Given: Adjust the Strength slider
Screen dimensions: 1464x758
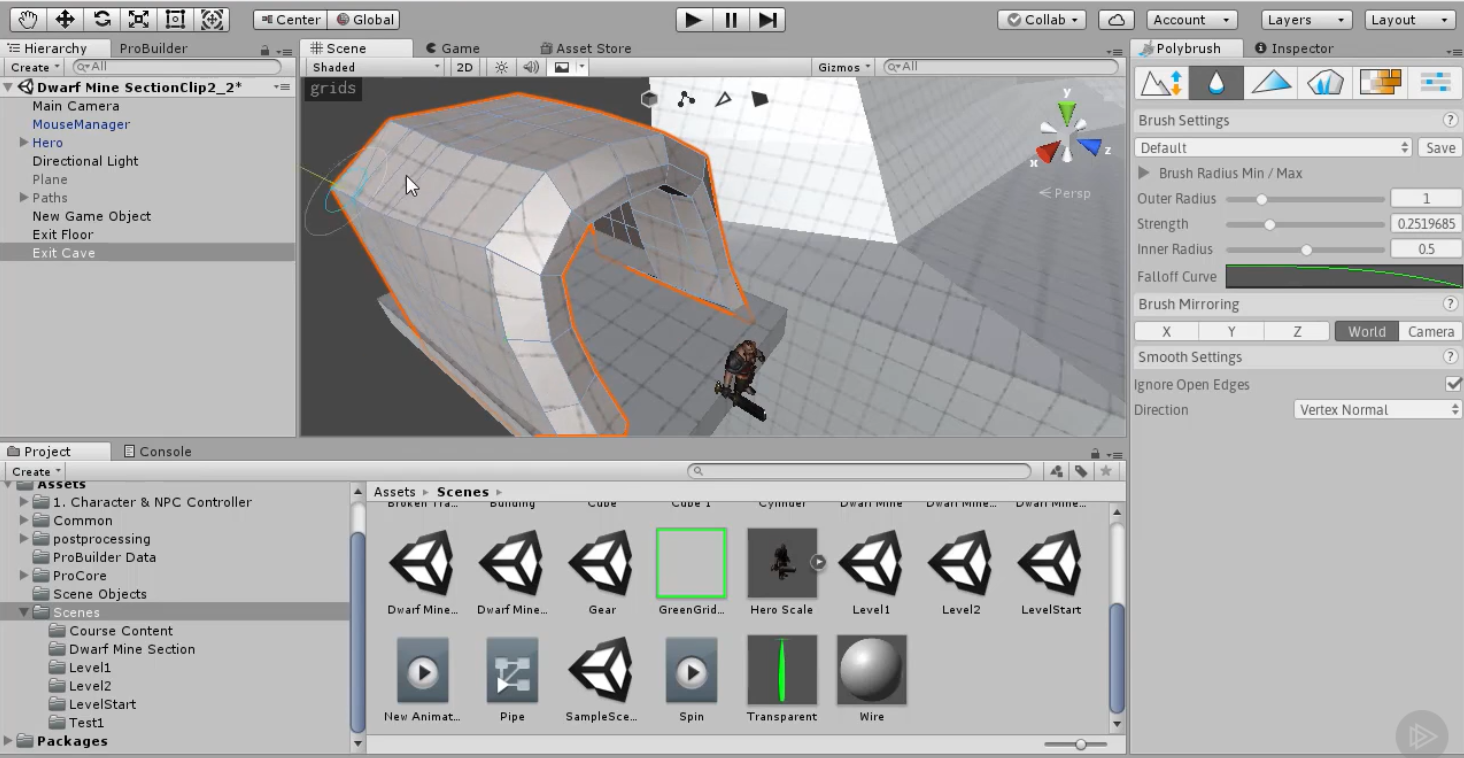Looking at the screenshot, I should 1305,224.
